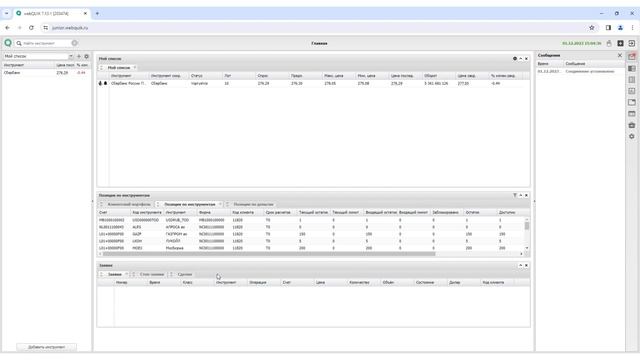640x360 pixels.
Task: Switch to Позиции по деньгам tab
Action: [x=253, y=204]
